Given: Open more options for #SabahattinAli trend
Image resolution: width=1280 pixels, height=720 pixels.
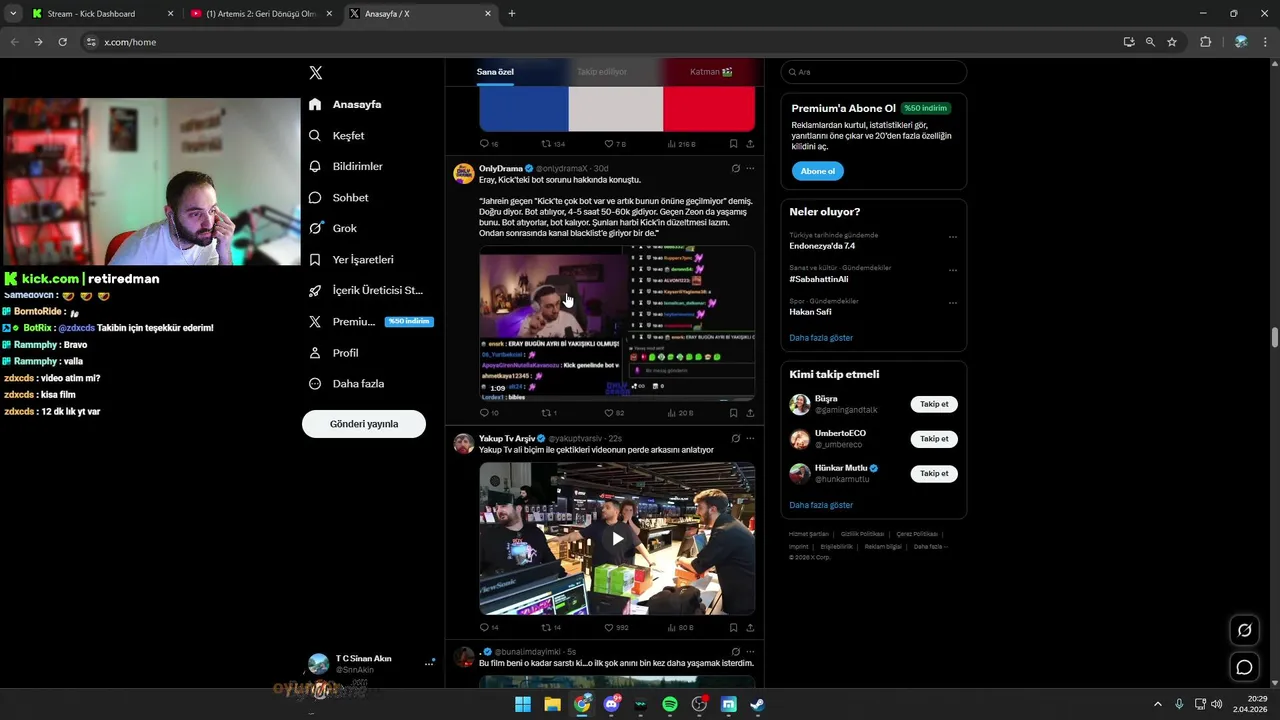Looking at the screenshot, I should (953, 270).
